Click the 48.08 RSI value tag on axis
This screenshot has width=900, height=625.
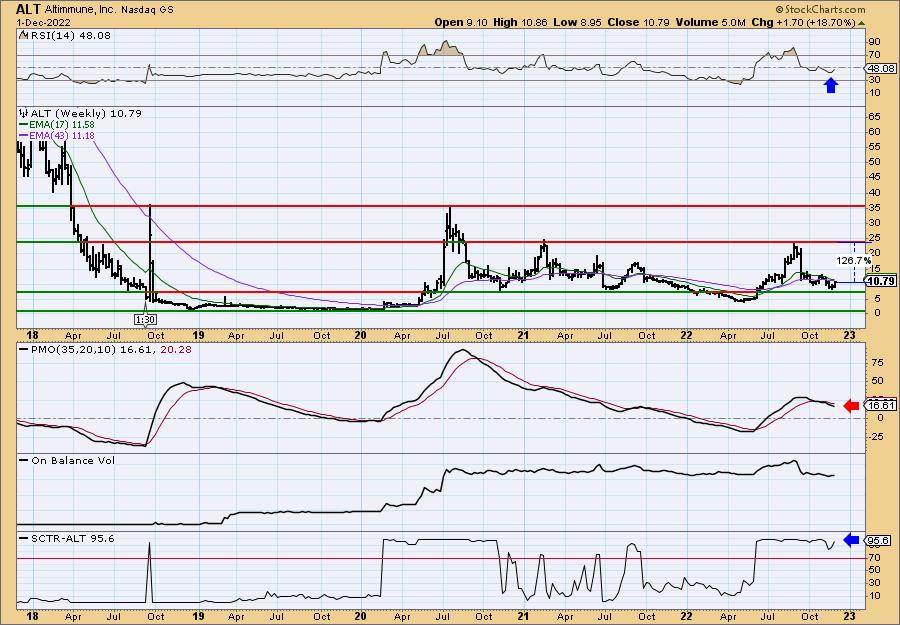point(880,68)
